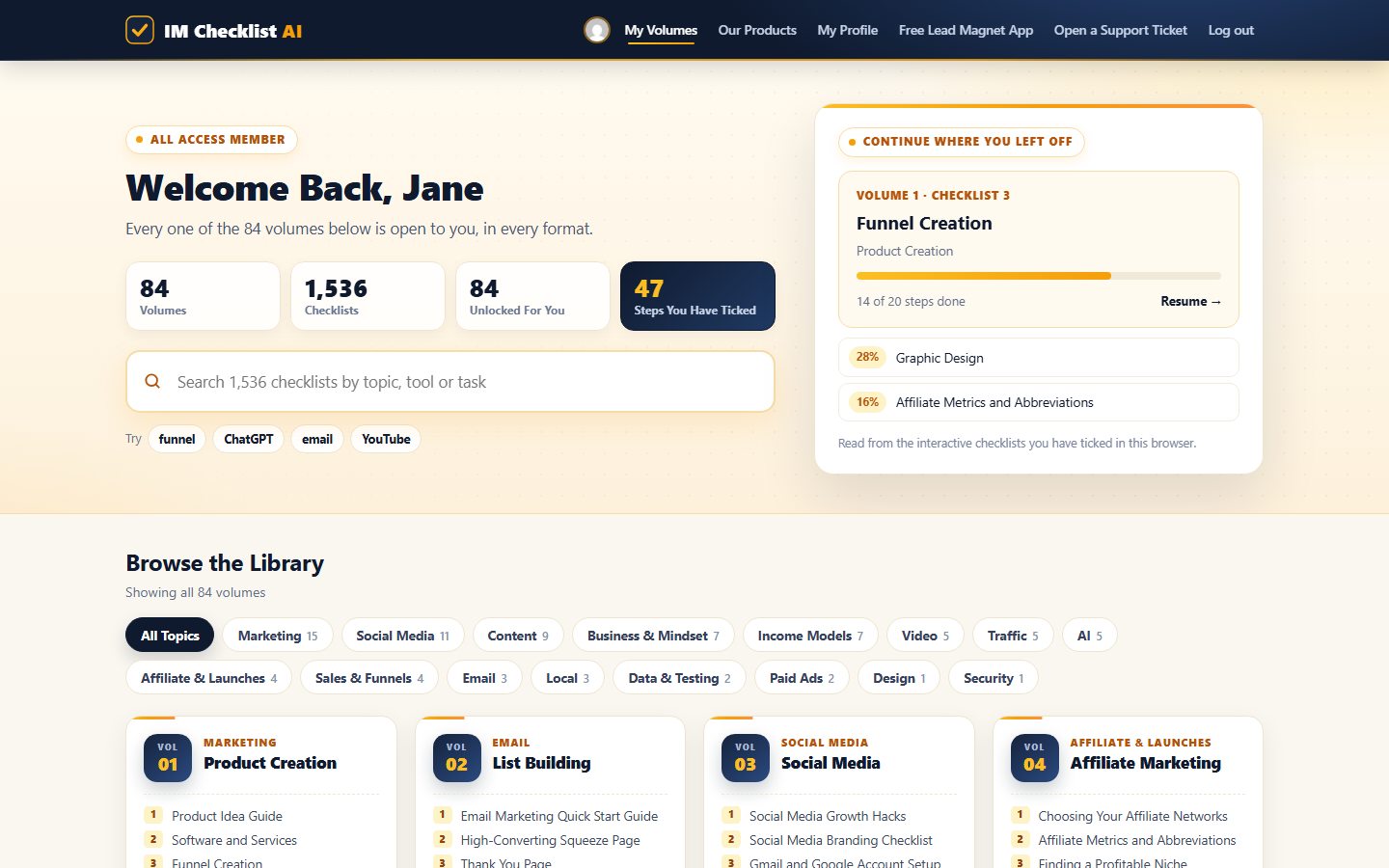
Task: Filter the library by Content
Action: [518, 636]
